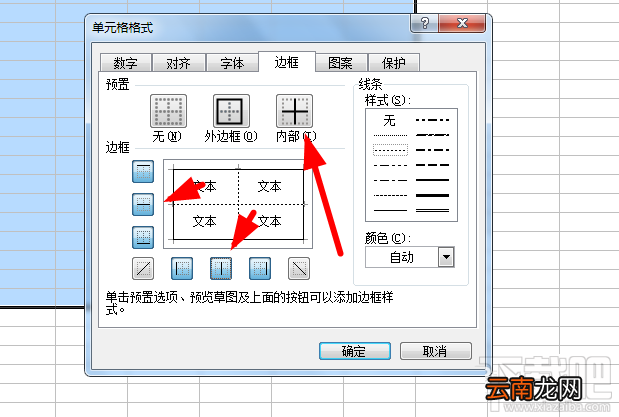Click the border preview diagram area
This screenshot has width=619, height=417.
238,204
